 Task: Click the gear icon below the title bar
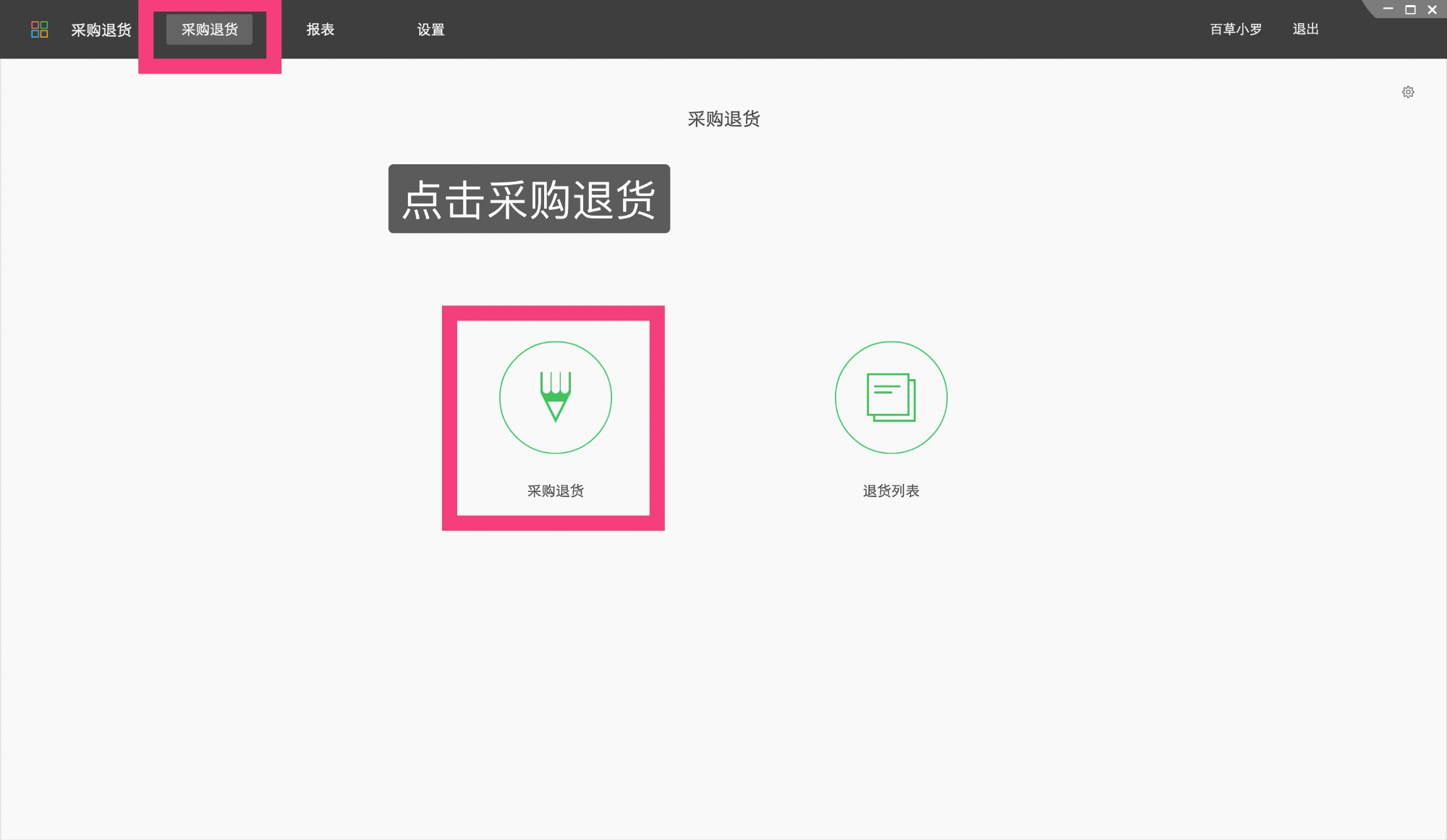(x=1408, y=92)
